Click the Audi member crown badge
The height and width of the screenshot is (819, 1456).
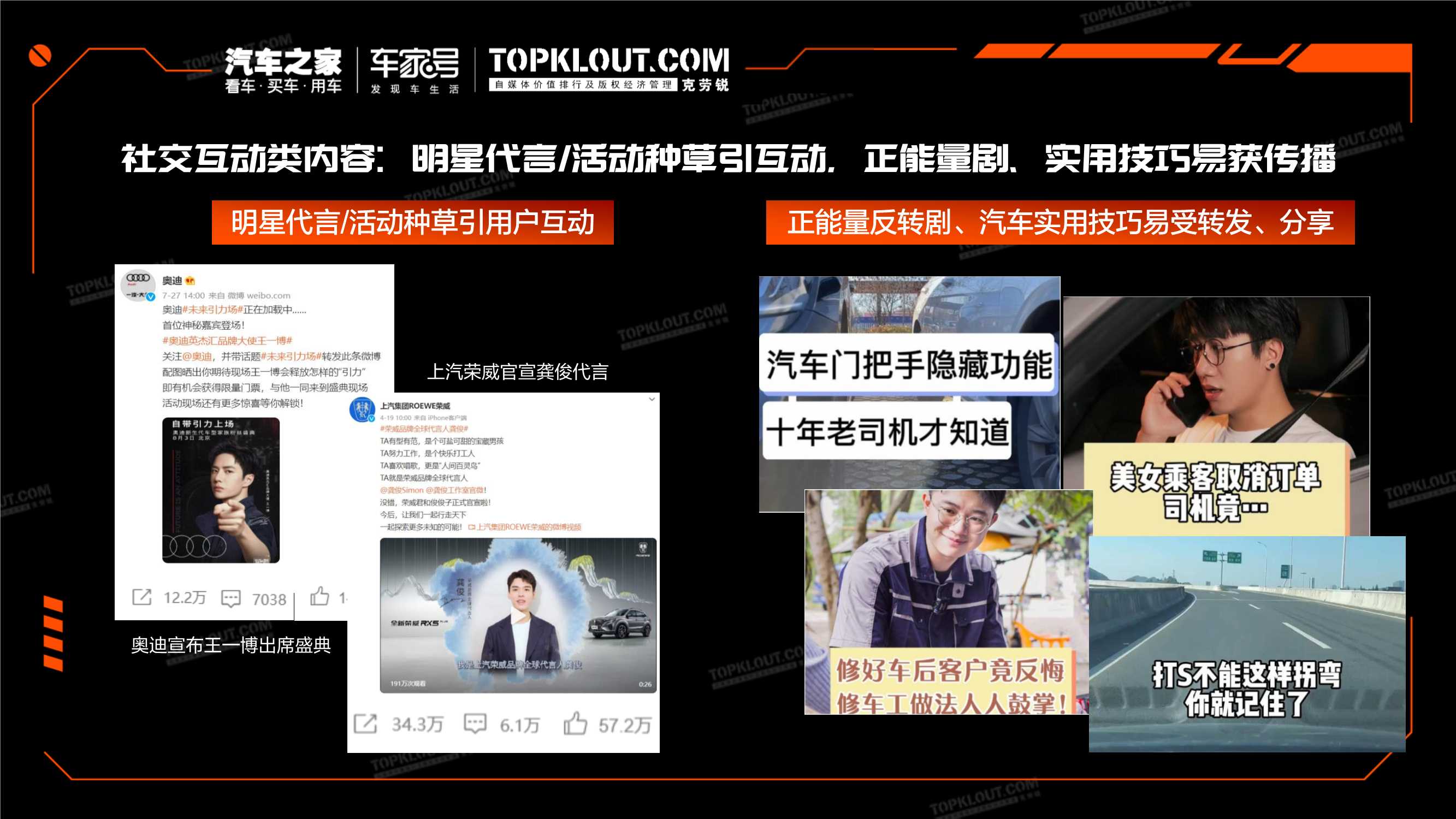click(190, 280)
